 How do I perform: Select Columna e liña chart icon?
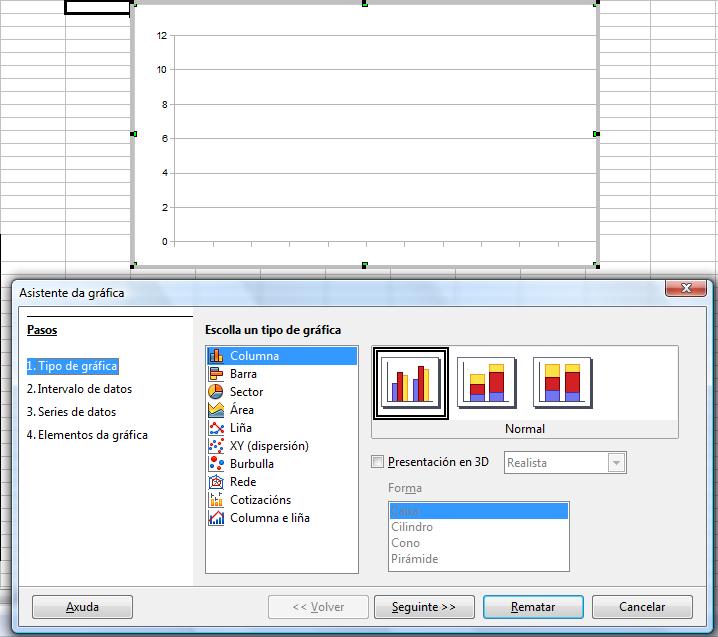(x=216, y=518)
